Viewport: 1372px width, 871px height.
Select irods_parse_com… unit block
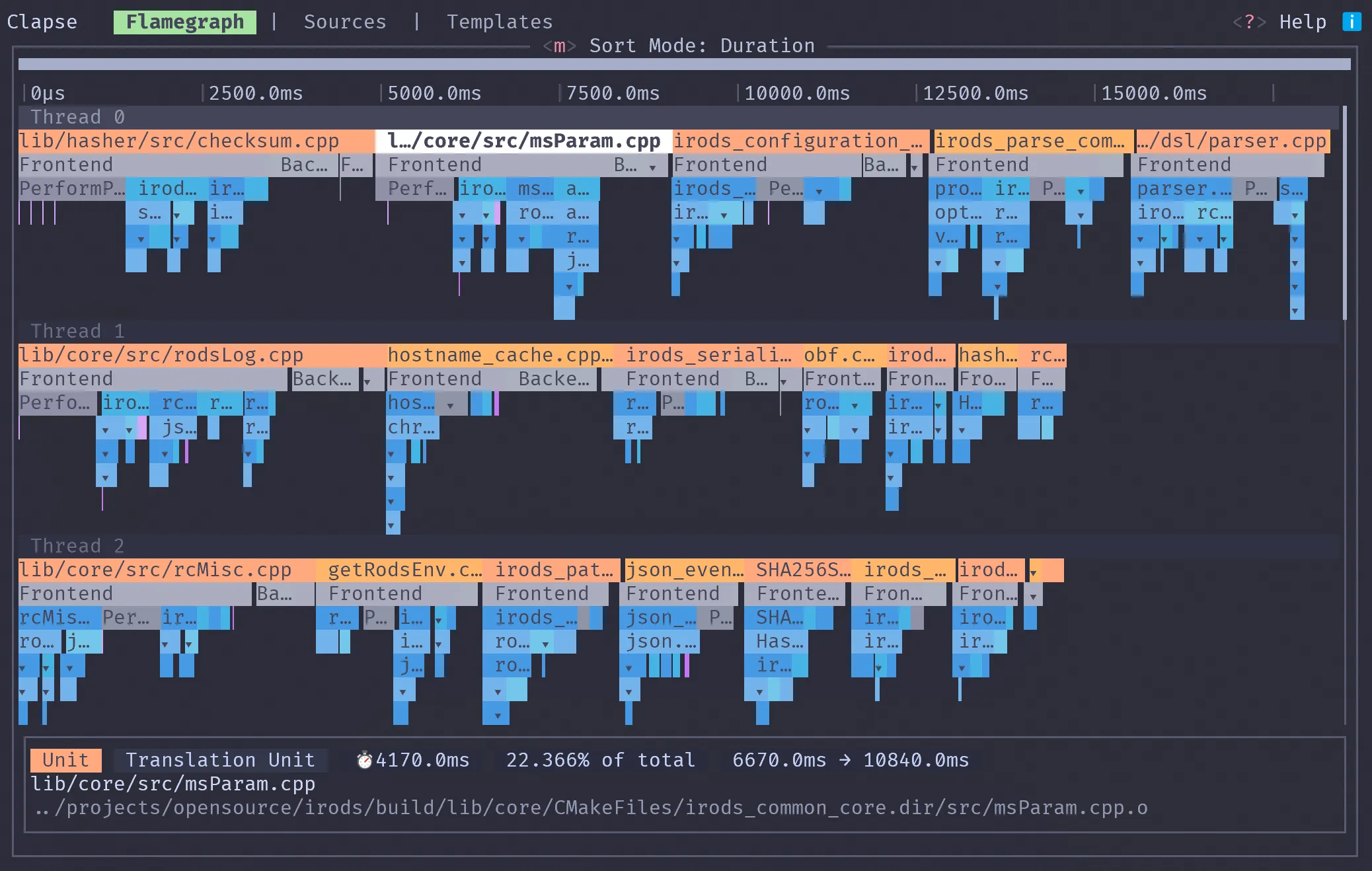click(1033, 141)
